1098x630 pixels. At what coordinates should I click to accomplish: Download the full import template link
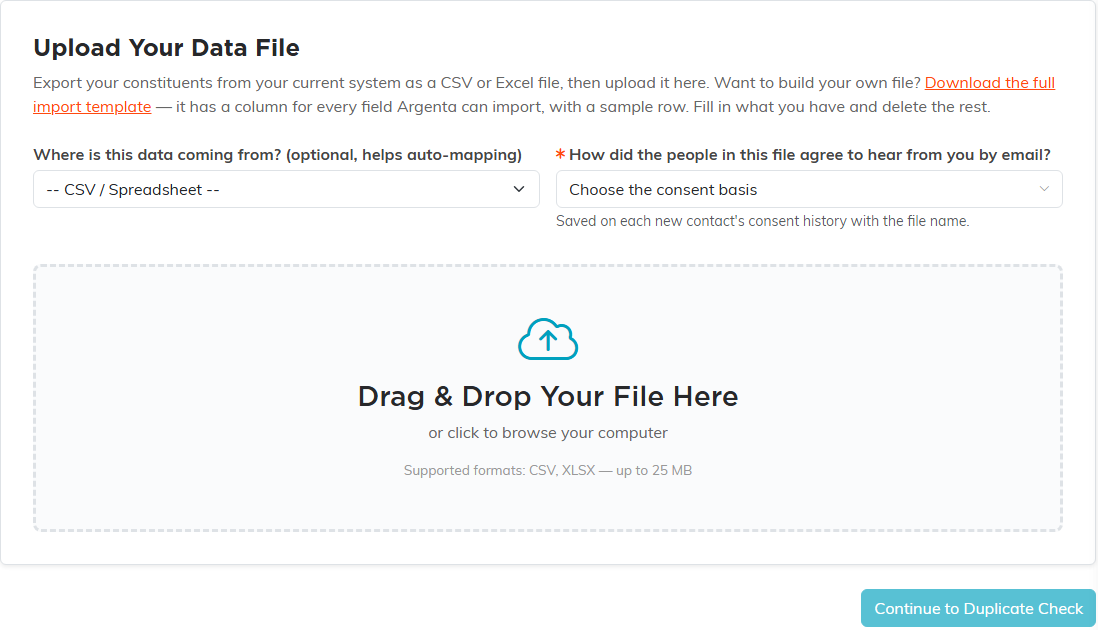click(989, 83)
